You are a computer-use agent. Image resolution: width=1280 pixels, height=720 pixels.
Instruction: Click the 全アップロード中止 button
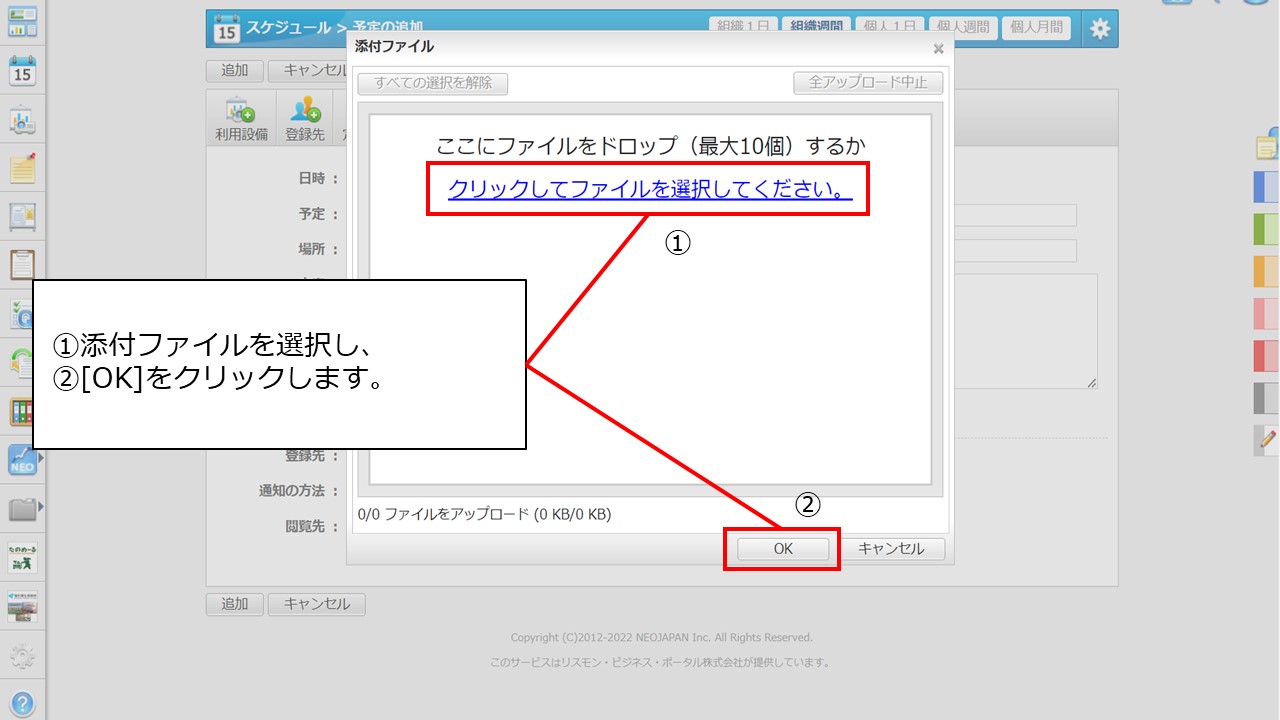click(868, 83)
